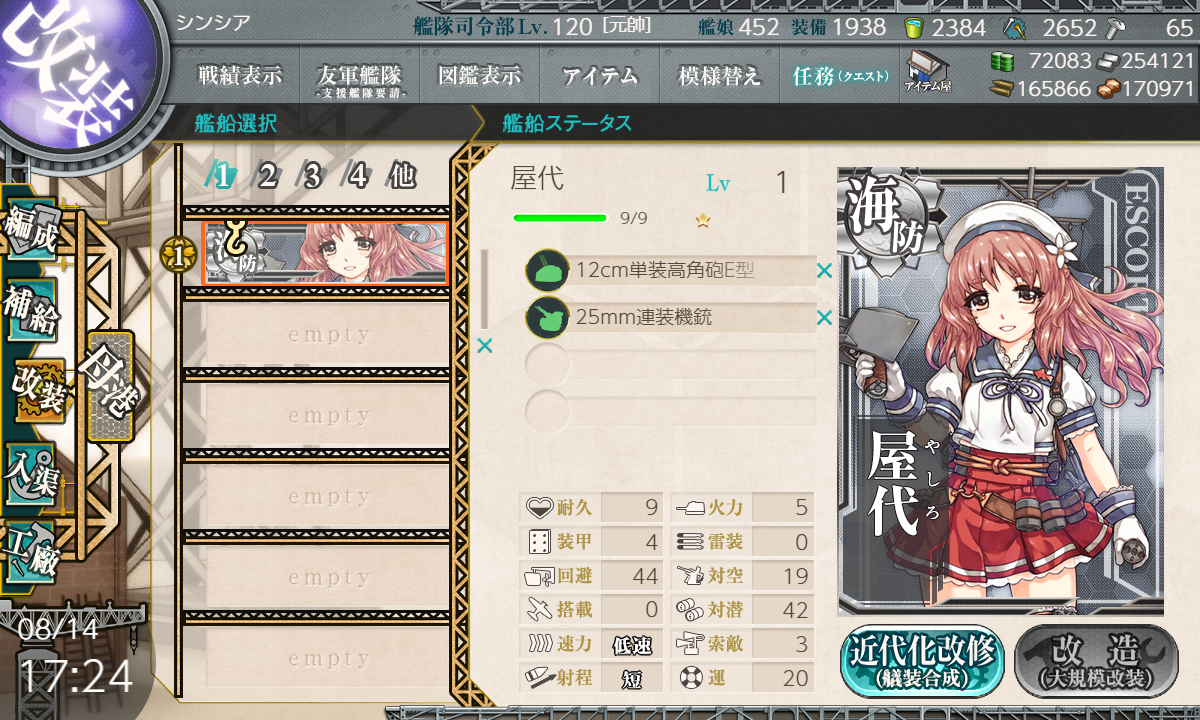Select the 屋代 ship banner in slot 1
Viewport: 1200px width, 720px height.
tap(325, 253)
